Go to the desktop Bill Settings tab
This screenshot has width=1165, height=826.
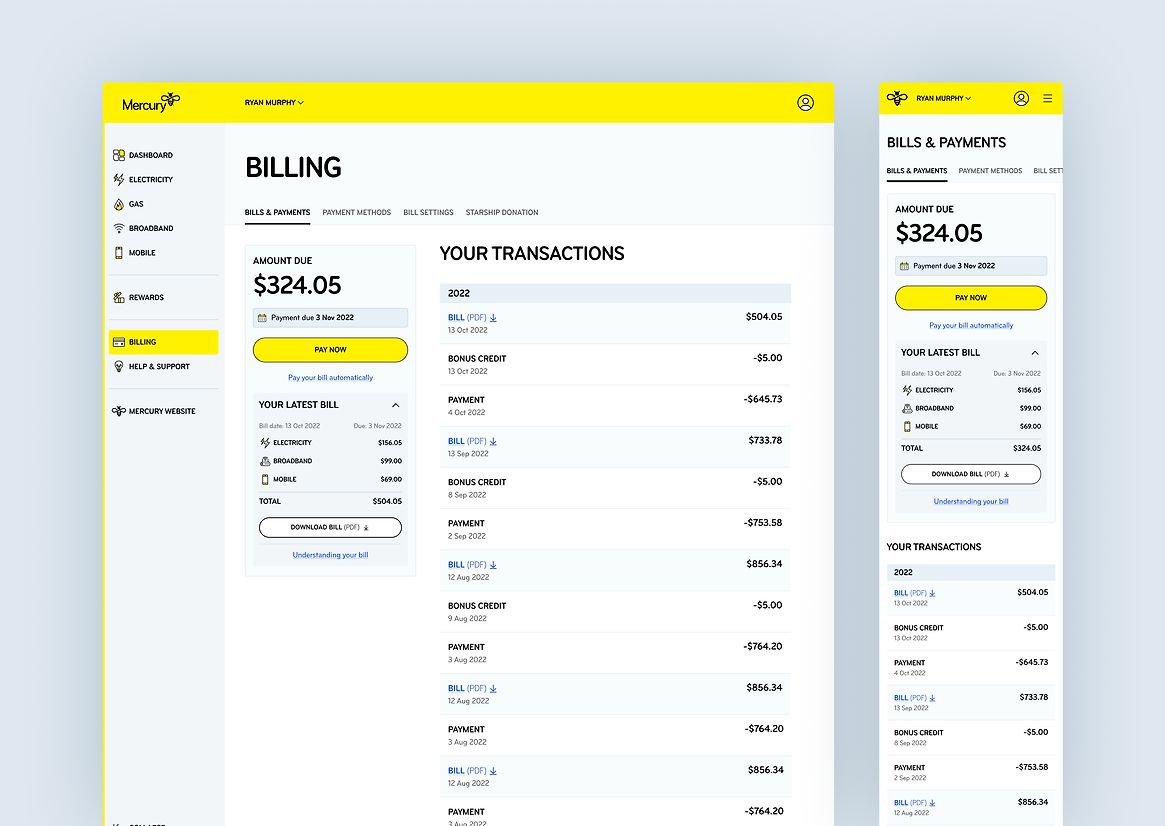coord(428,212)
